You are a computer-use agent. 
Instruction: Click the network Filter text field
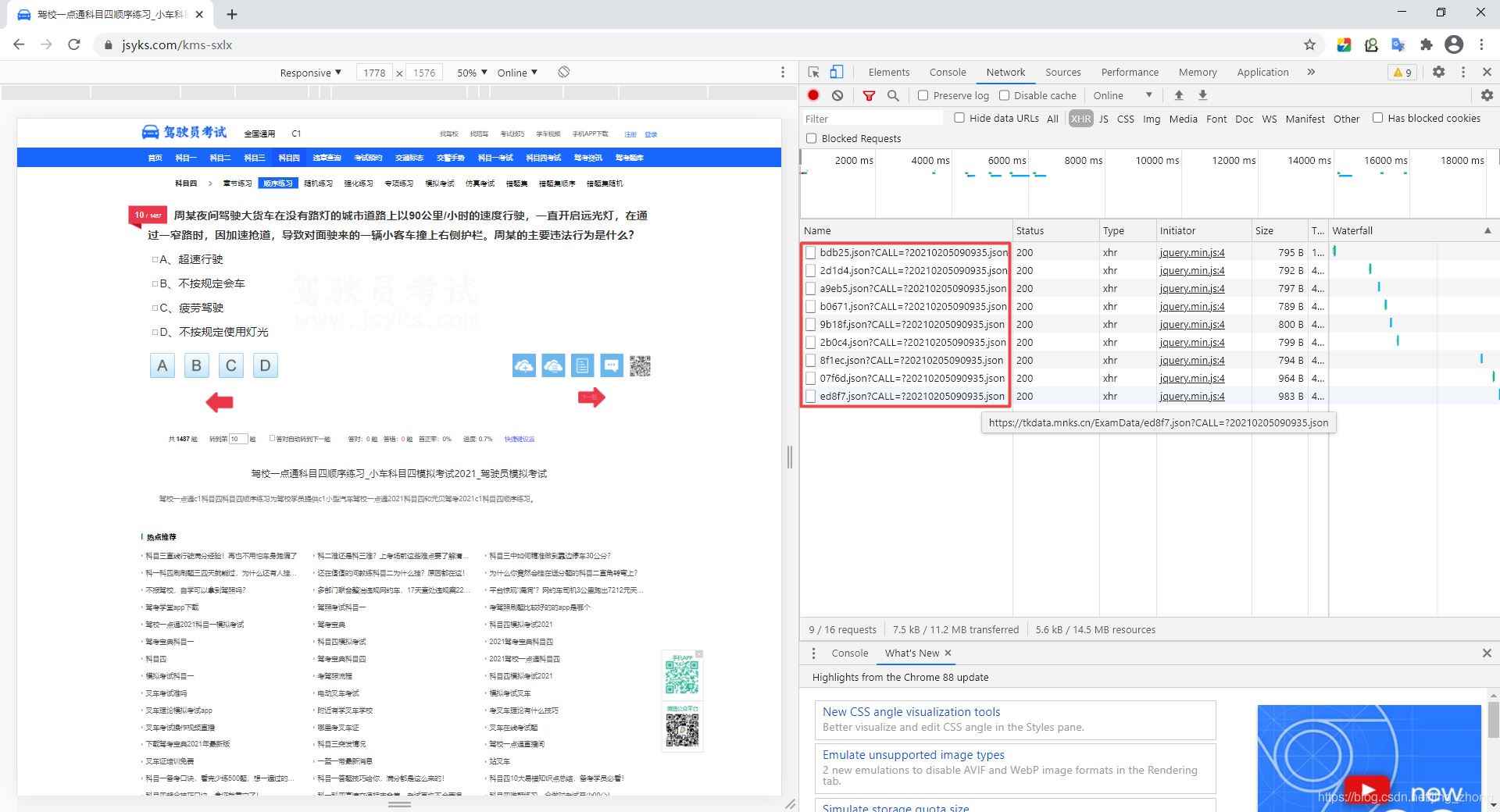(873, 119)
